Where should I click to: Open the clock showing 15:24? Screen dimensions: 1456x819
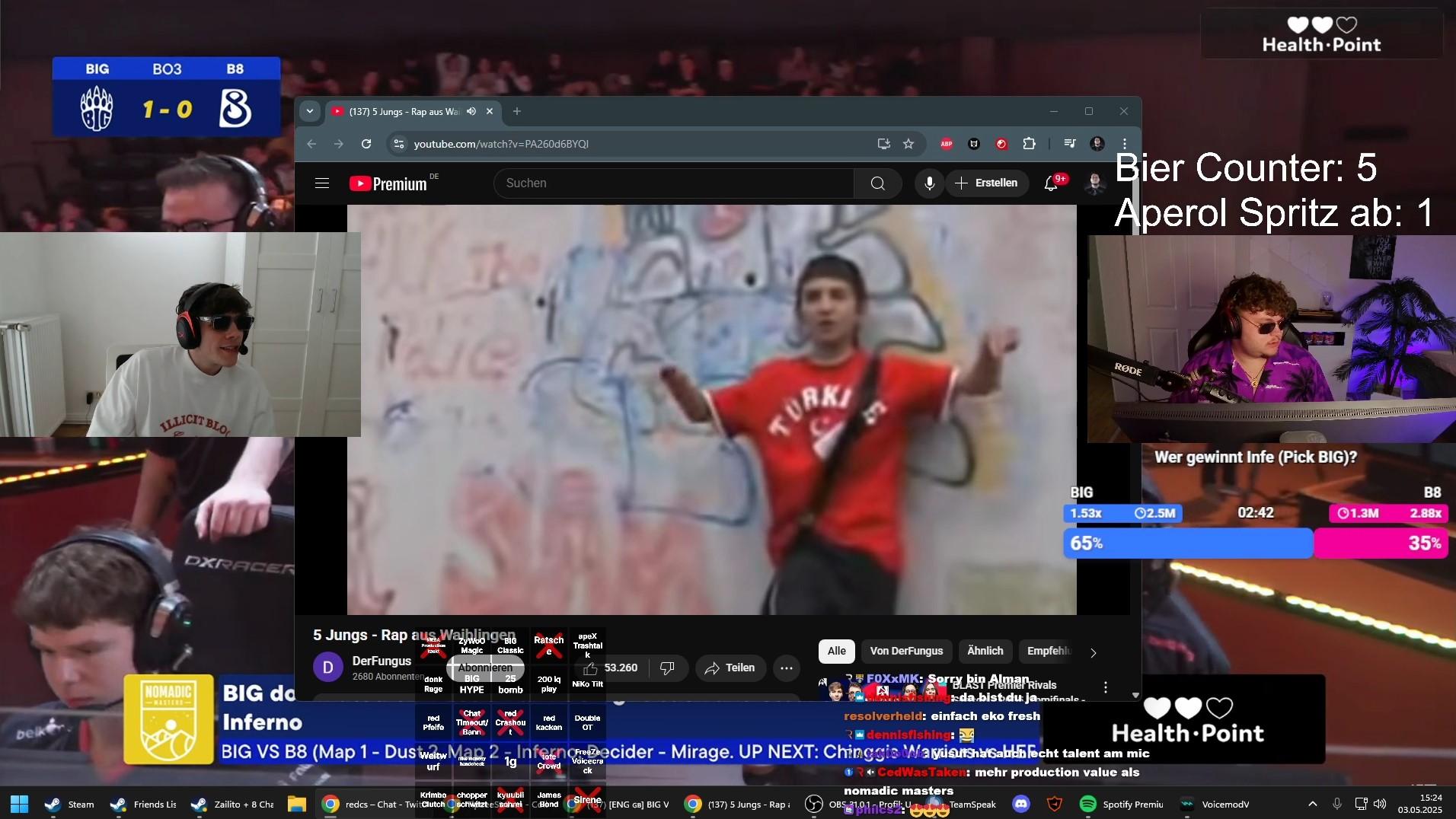coord(1420,804)
